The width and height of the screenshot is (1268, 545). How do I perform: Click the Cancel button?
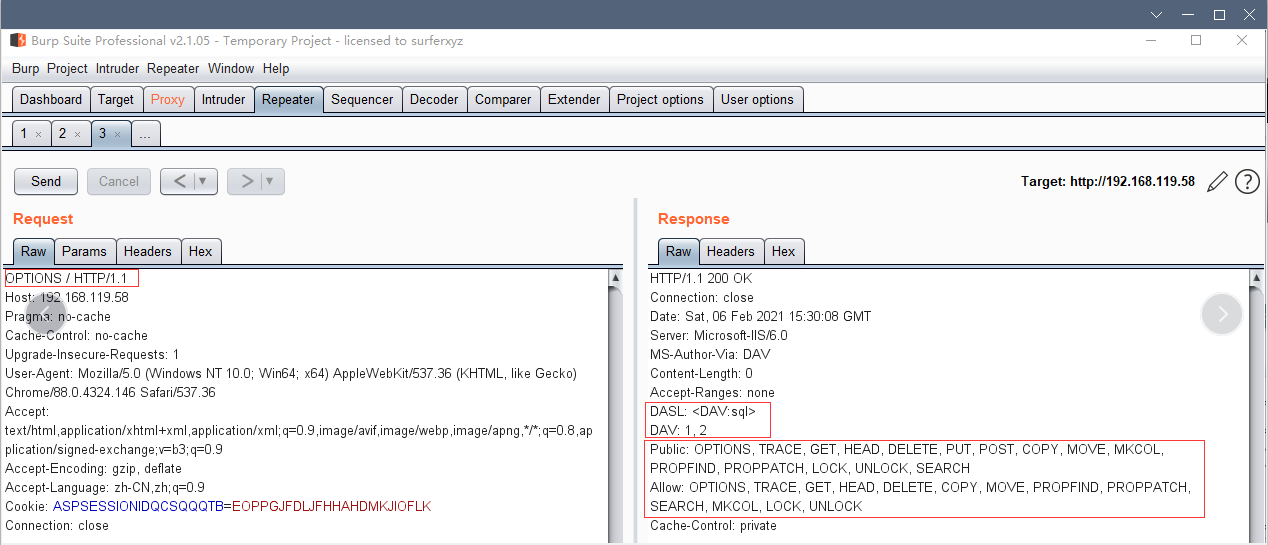pos(119,181)
